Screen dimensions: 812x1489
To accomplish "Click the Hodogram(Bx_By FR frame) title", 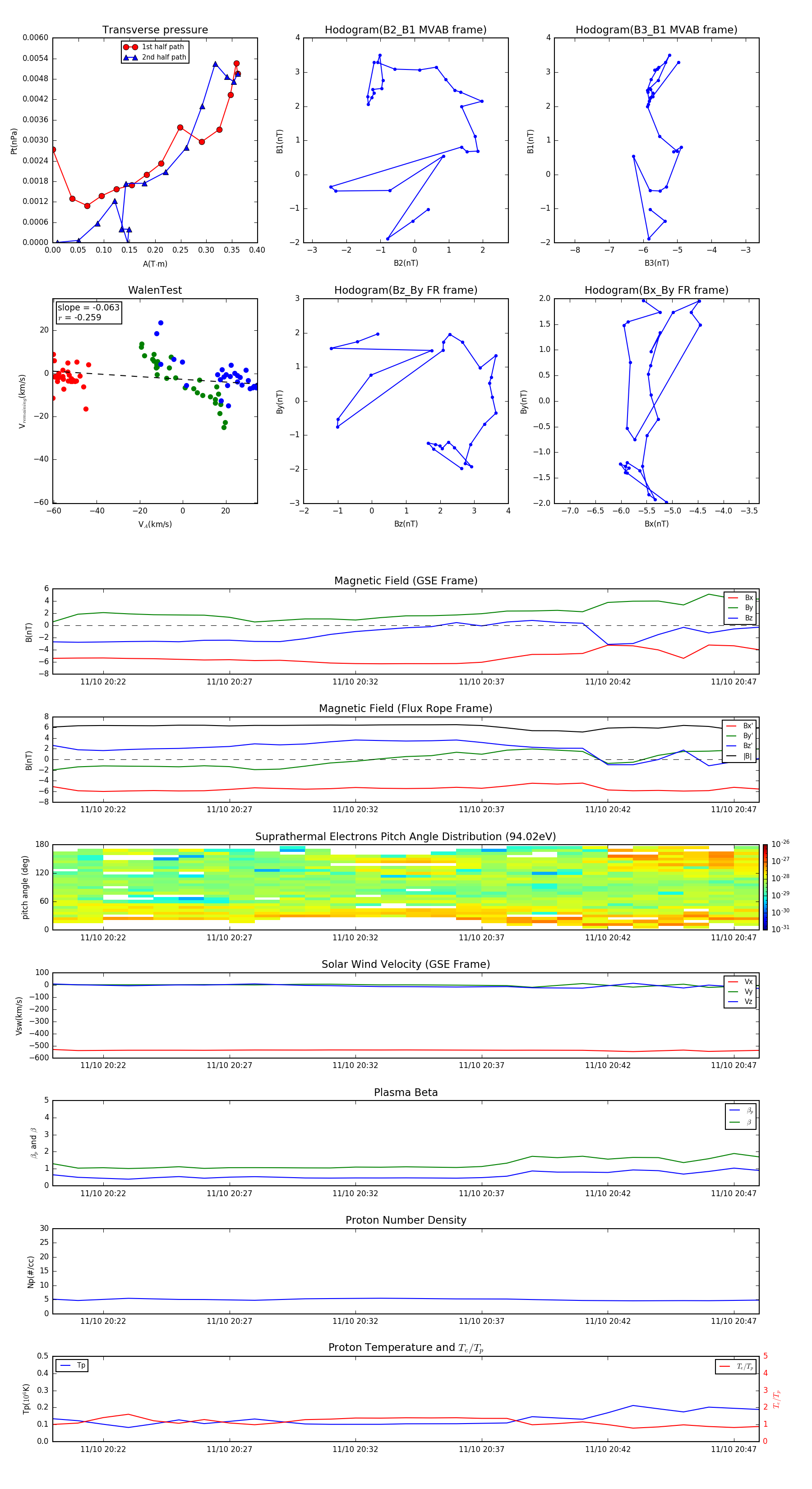I will tap(656, 290).
